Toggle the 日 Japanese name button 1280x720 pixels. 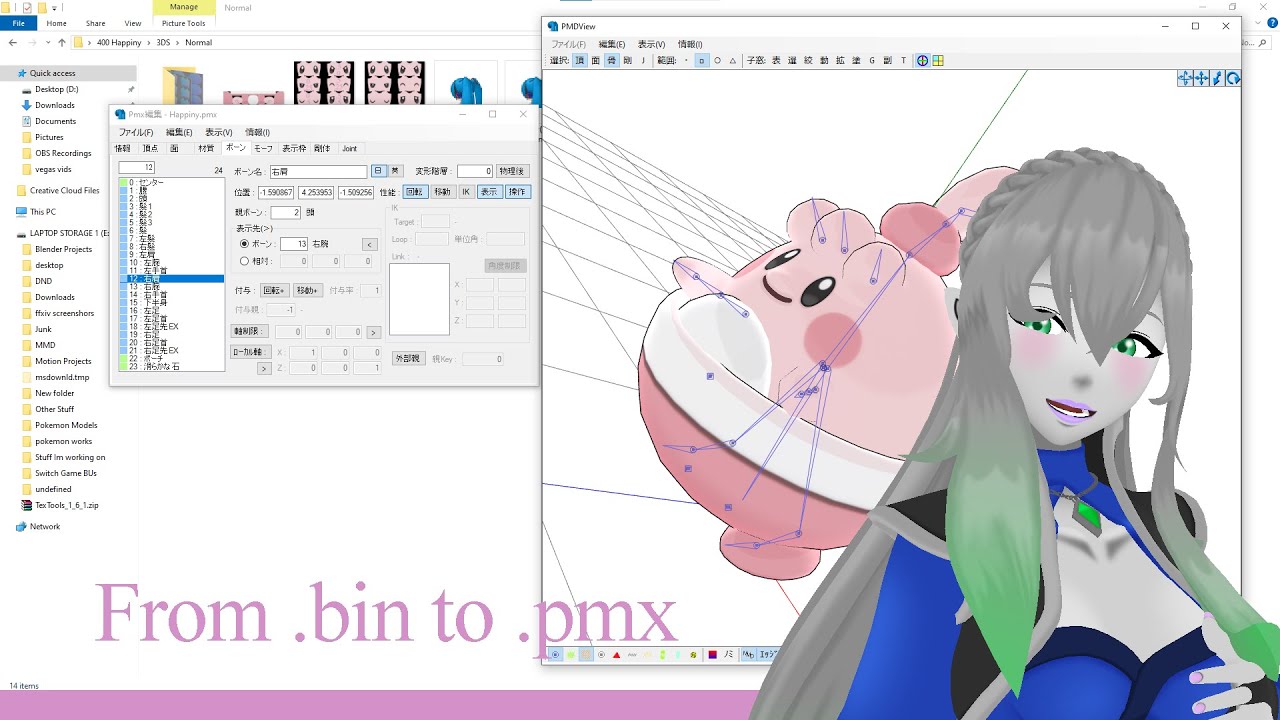coord(378,171)
